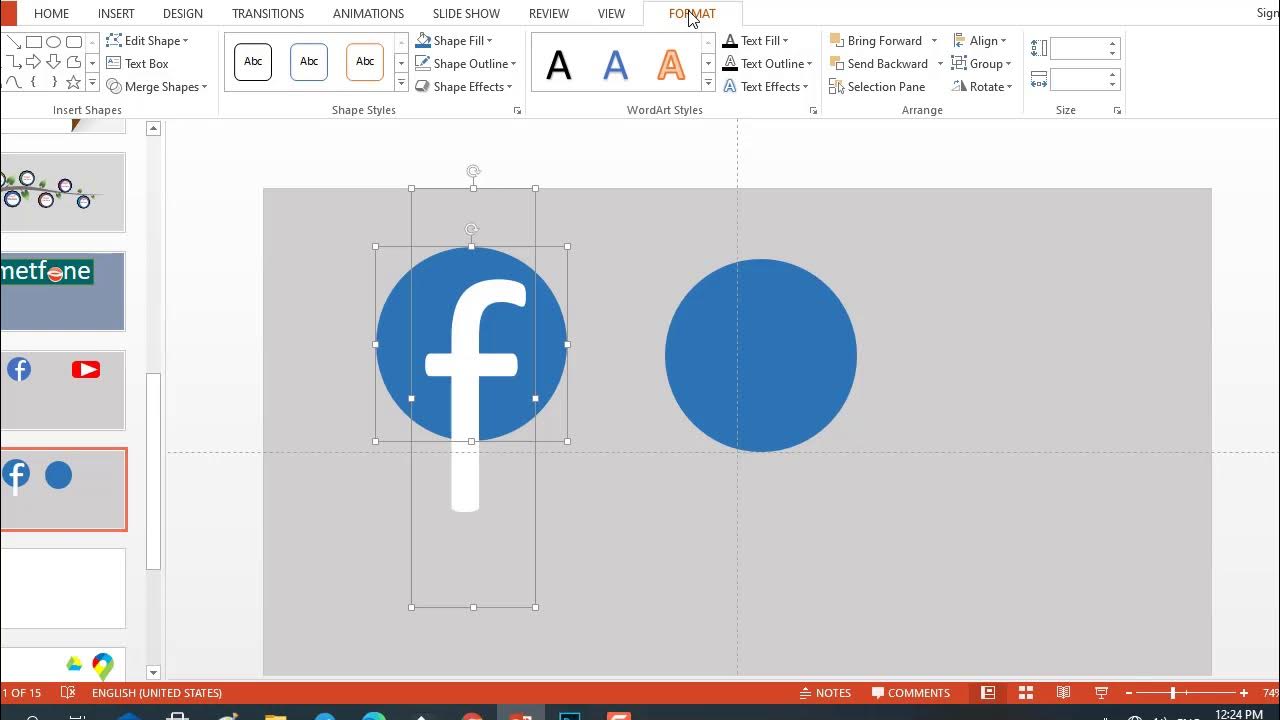Switch to the TRANSITIONS tab
The height and width of the screenshot is (720, 1280).
point(268,13)
